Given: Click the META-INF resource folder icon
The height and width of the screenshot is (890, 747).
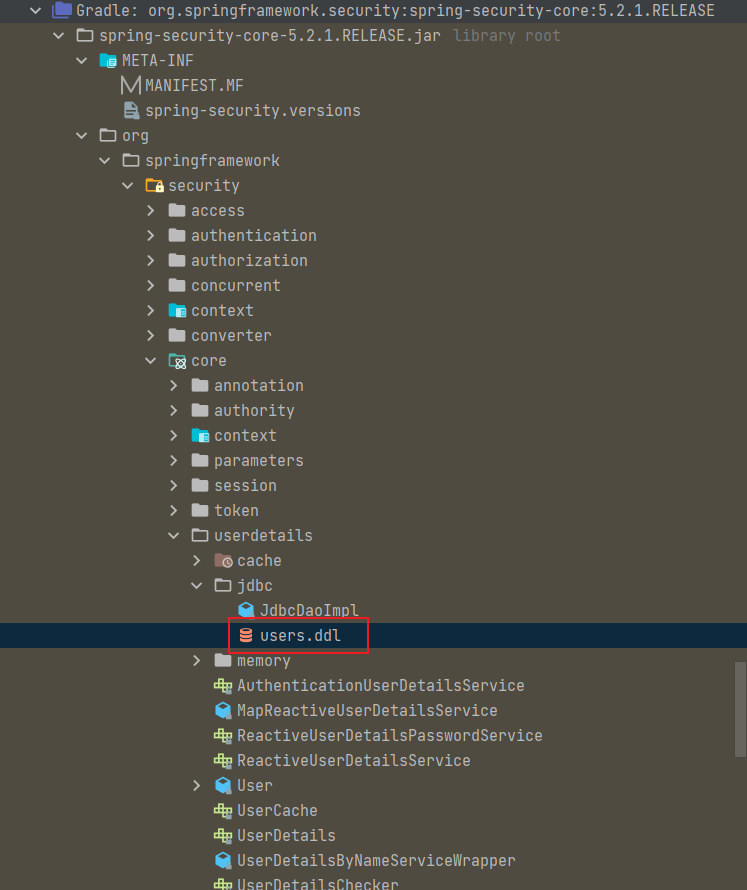Looking at the screenshot, I should [108, 61].
